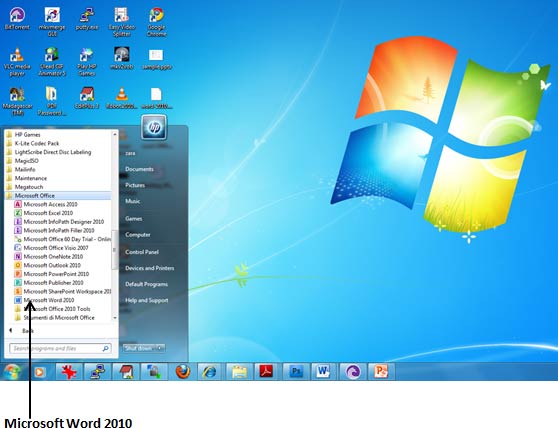Open Photoshop from the taskbar

click(296, 372)
